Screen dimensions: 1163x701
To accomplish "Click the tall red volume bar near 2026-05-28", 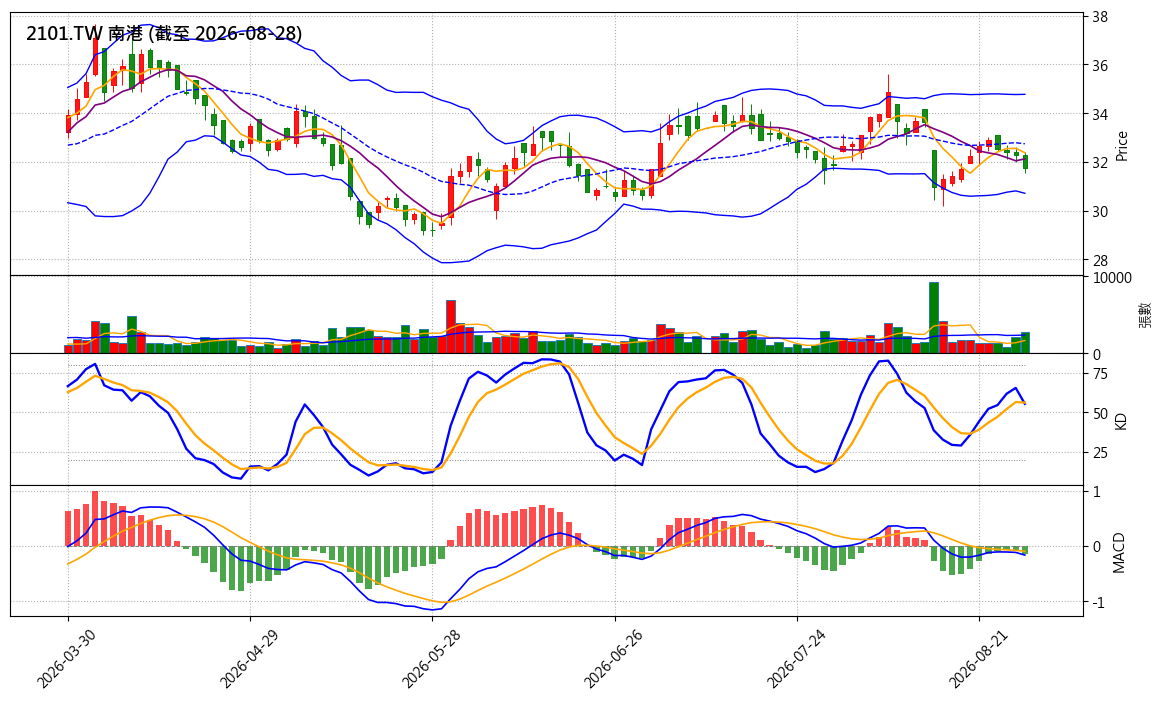I will 451,326.
